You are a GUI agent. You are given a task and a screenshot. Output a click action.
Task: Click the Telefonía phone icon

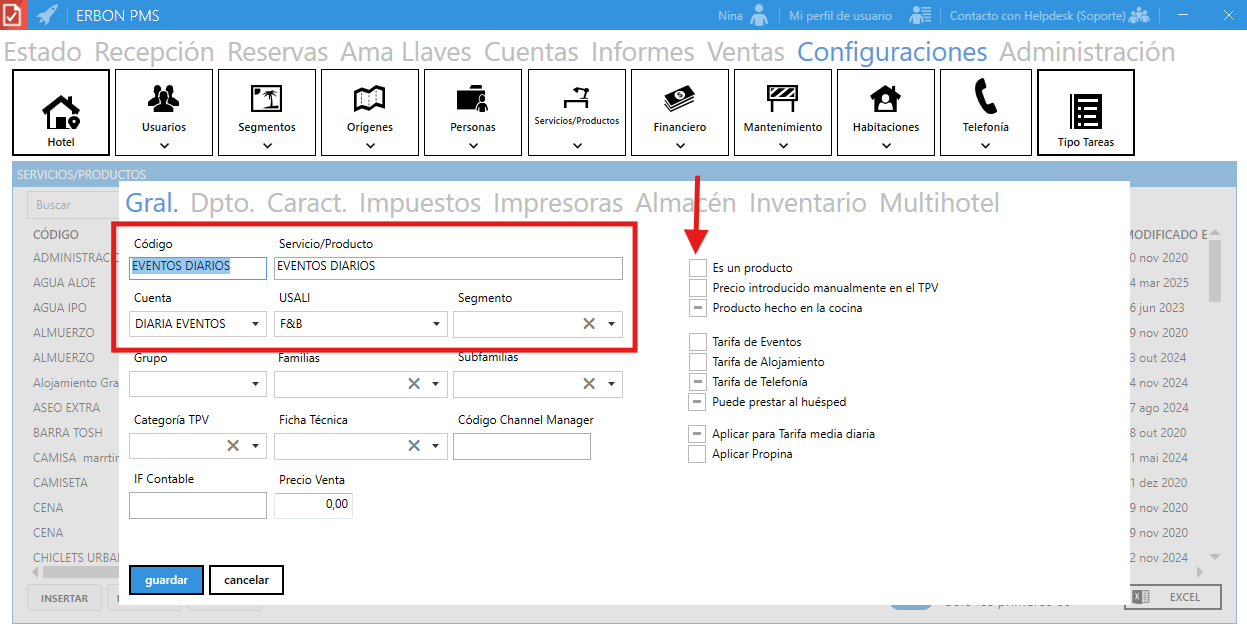[985, 98]
